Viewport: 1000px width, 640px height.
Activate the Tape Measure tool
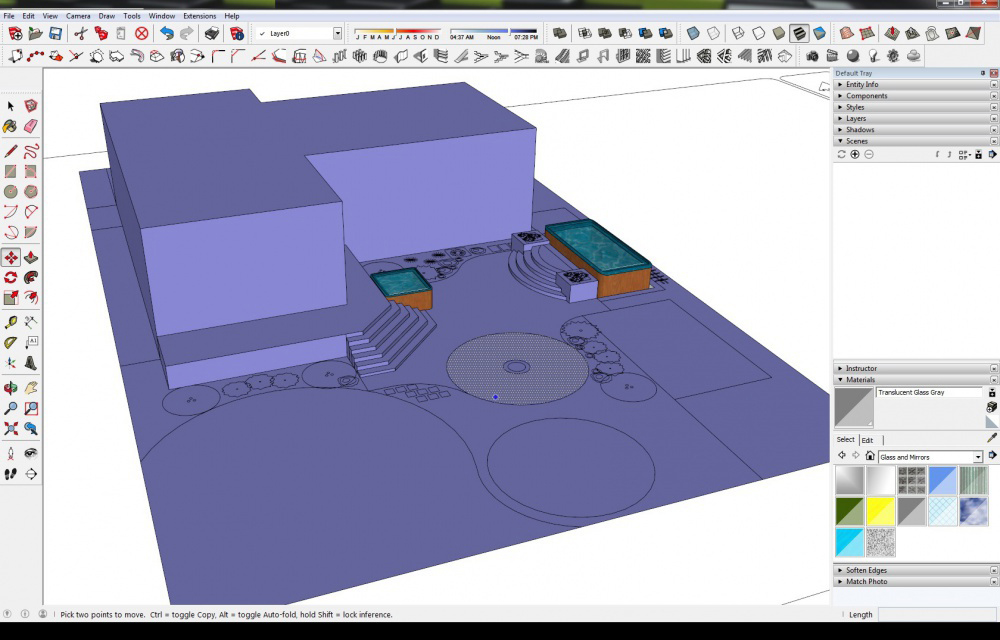[11, 323]
